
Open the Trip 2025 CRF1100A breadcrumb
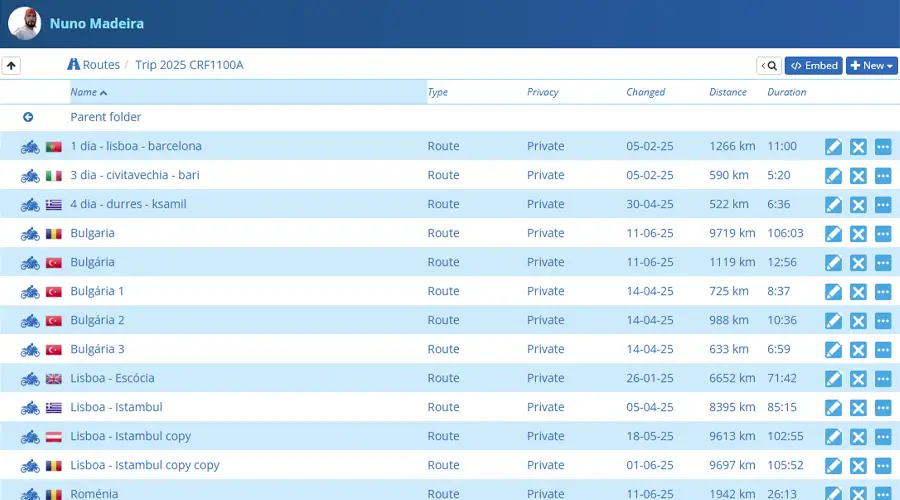click(189, 65)
